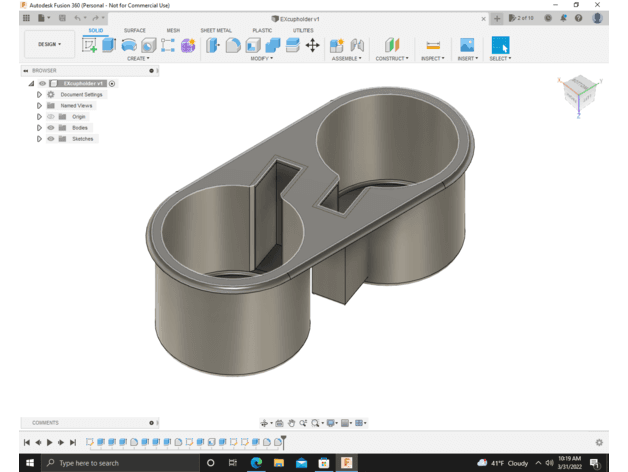Open the DESIGN workspace dropdown
This screenshot has height=472, width=628.
click(x=50, y=44)
